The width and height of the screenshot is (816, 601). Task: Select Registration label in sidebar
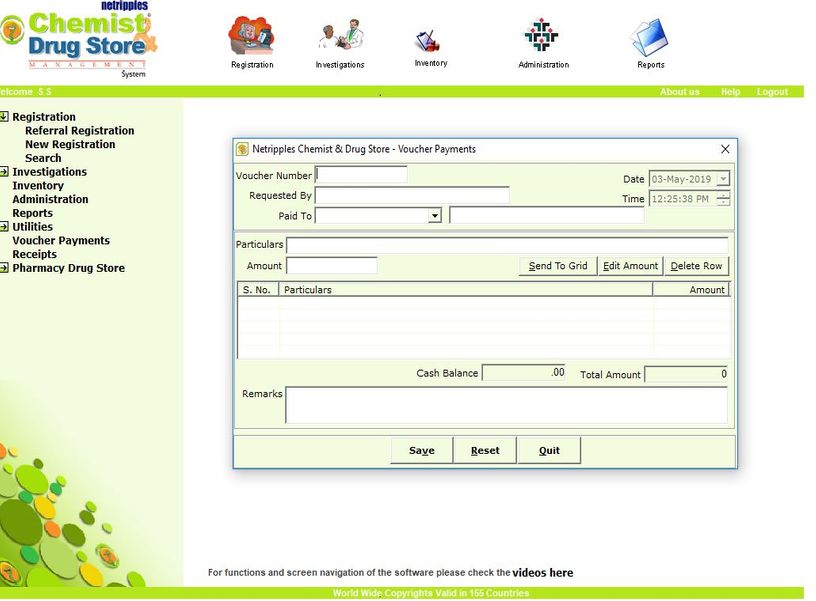[44, 117]
